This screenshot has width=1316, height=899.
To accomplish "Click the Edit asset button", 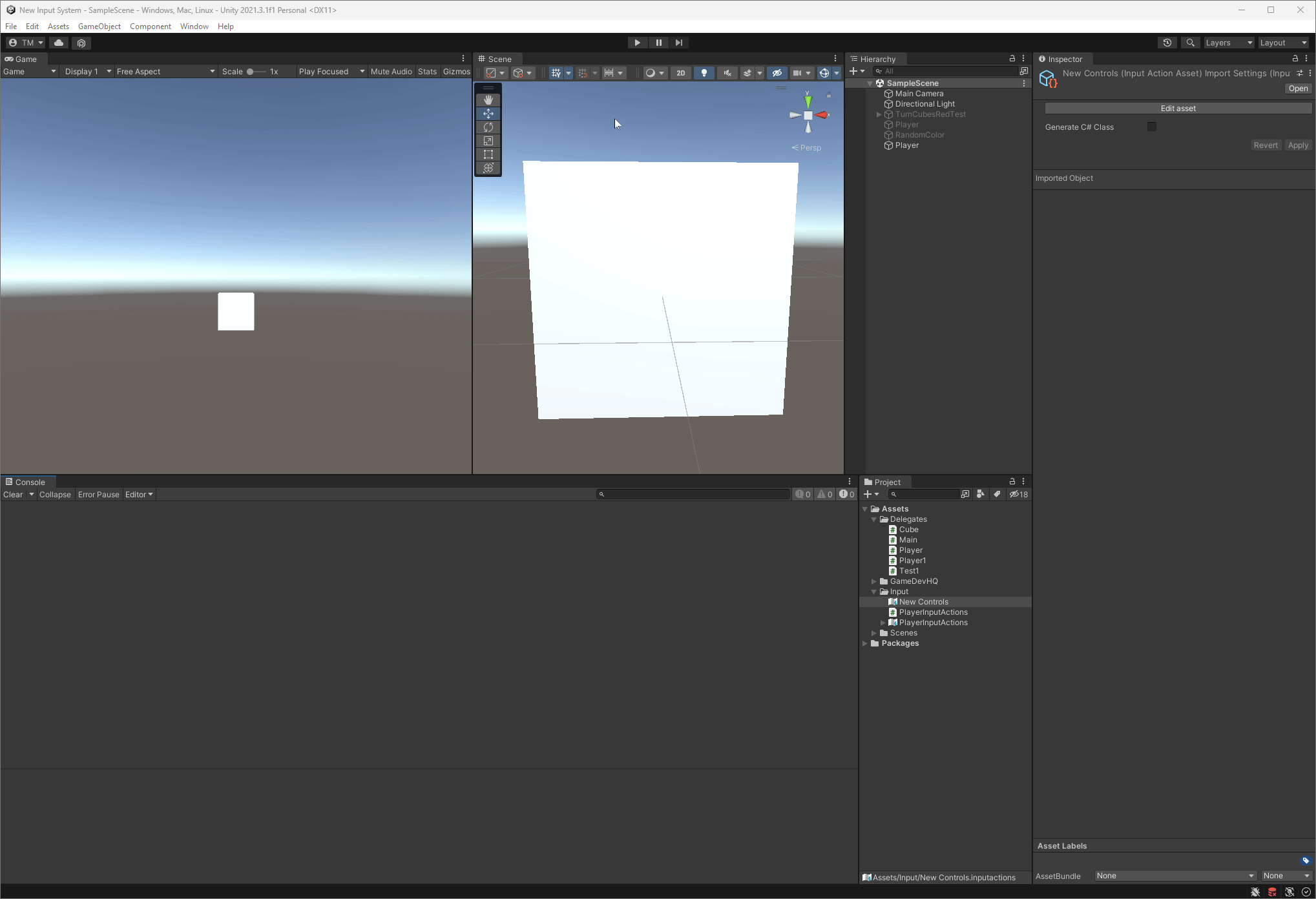I will (1178, 108).
